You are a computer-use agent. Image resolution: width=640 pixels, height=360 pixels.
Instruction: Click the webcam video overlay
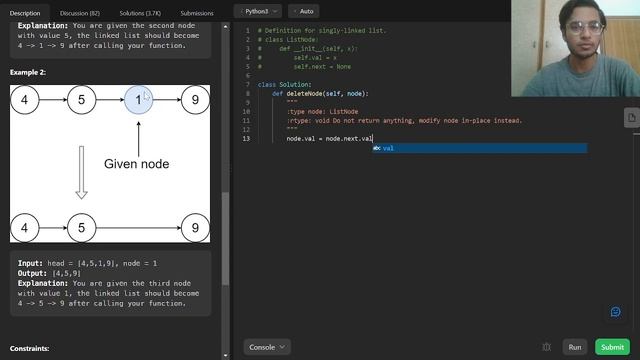coord(576,48)
